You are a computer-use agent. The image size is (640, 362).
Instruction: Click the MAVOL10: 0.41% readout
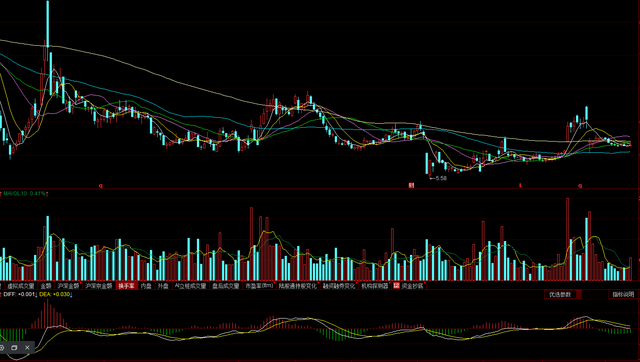click(24, 193)
